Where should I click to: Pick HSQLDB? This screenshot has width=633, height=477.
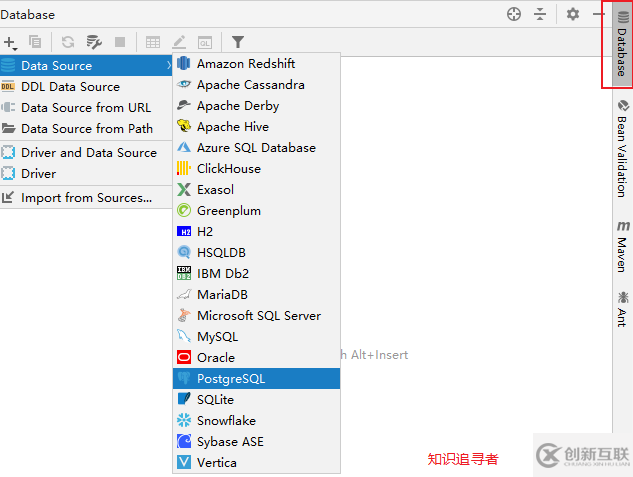coord(256,253)
